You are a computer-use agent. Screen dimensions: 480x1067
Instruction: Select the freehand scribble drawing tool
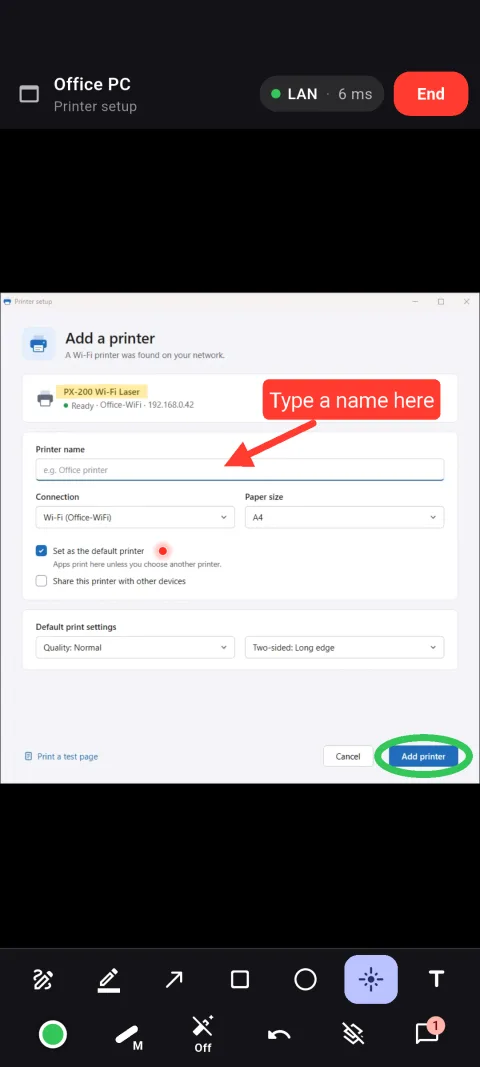click(43, 979)
